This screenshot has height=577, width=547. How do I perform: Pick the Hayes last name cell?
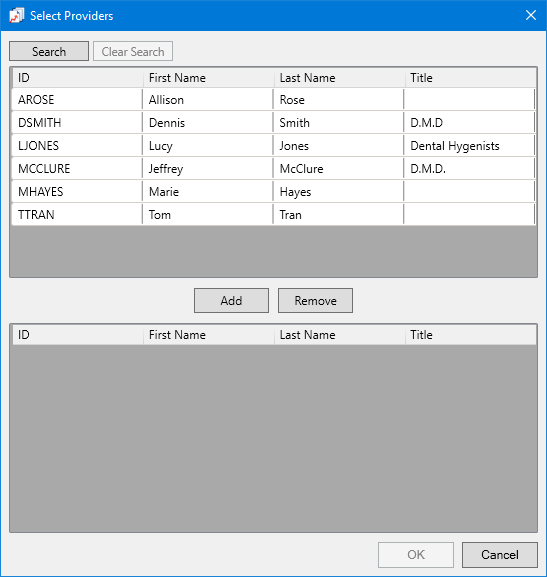click(338, 192)
